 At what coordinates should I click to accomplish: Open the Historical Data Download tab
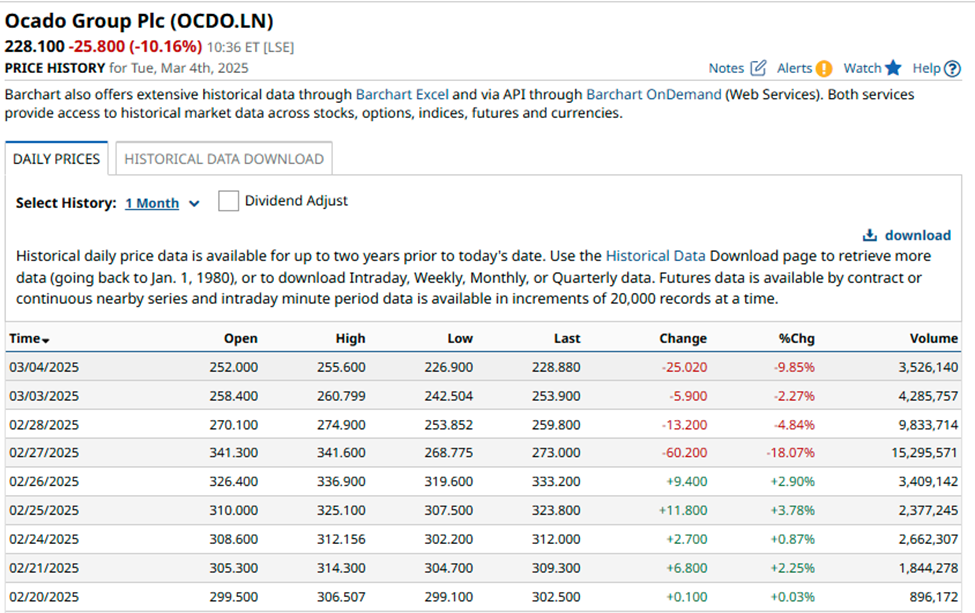tap(224, 159)
